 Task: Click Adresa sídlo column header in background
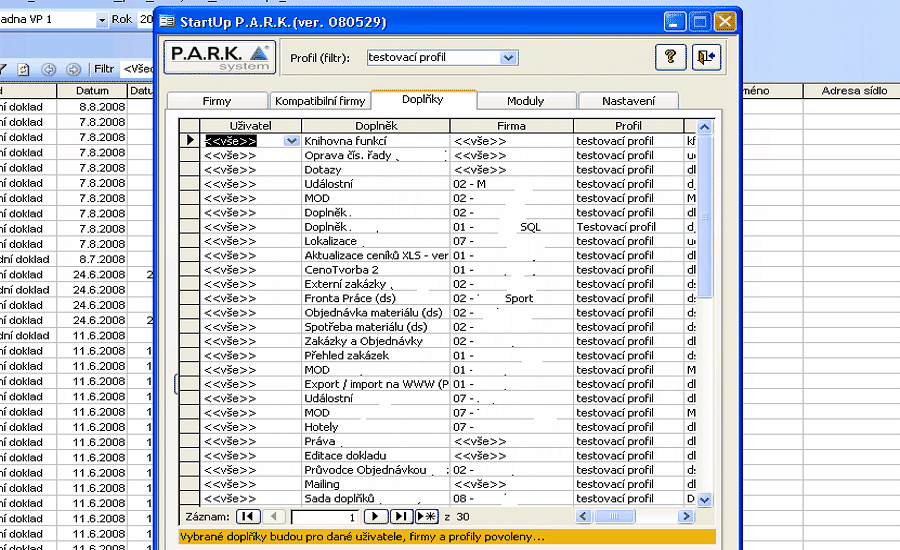pos(854,91)
